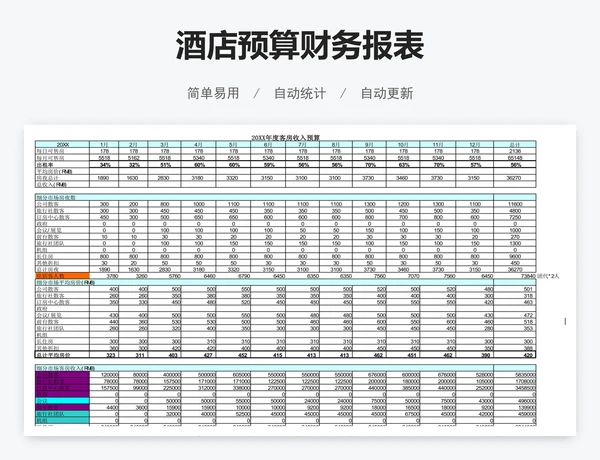Select the 总计 column header

[515, 145]
